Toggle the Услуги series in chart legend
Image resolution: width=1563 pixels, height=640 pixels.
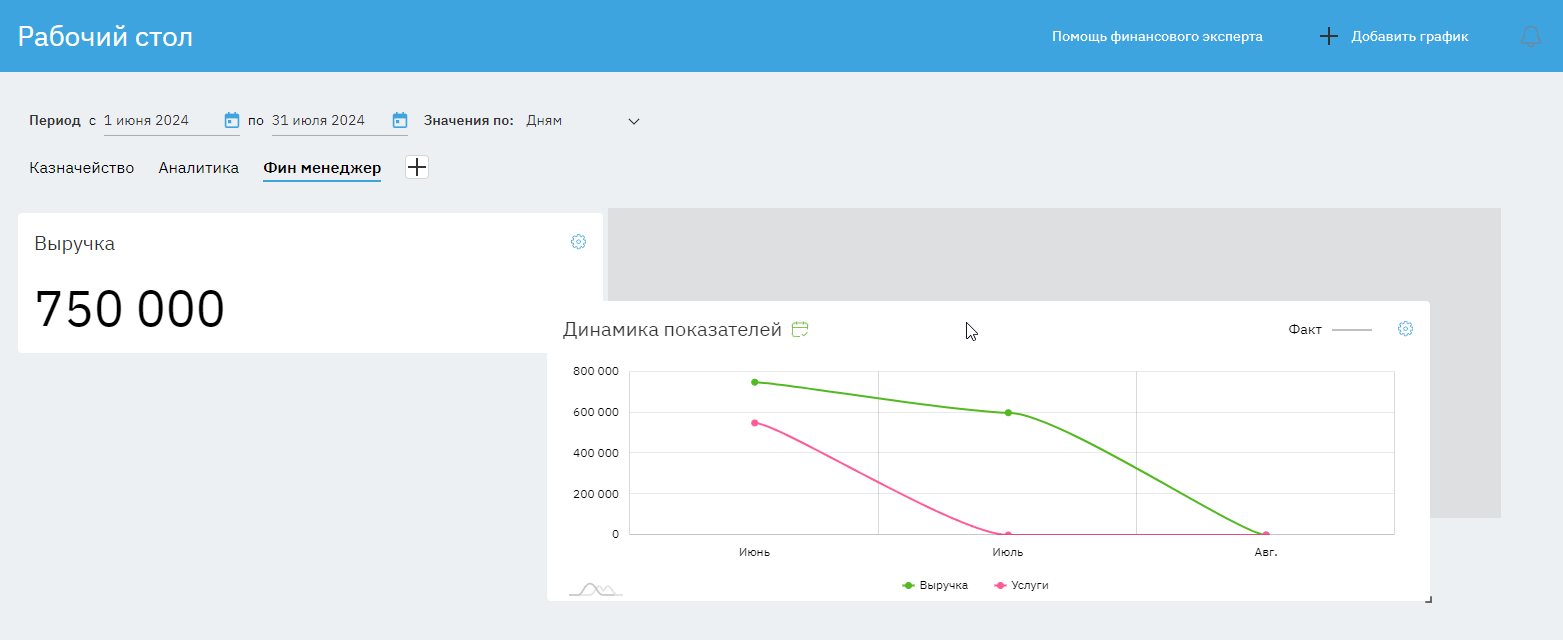click(1022, 585)
